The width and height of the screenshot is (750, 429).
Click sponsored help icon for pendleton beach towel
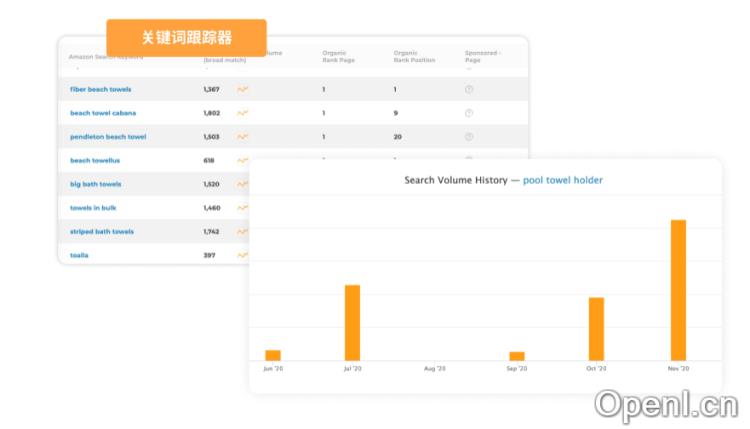tap(469, 137)
